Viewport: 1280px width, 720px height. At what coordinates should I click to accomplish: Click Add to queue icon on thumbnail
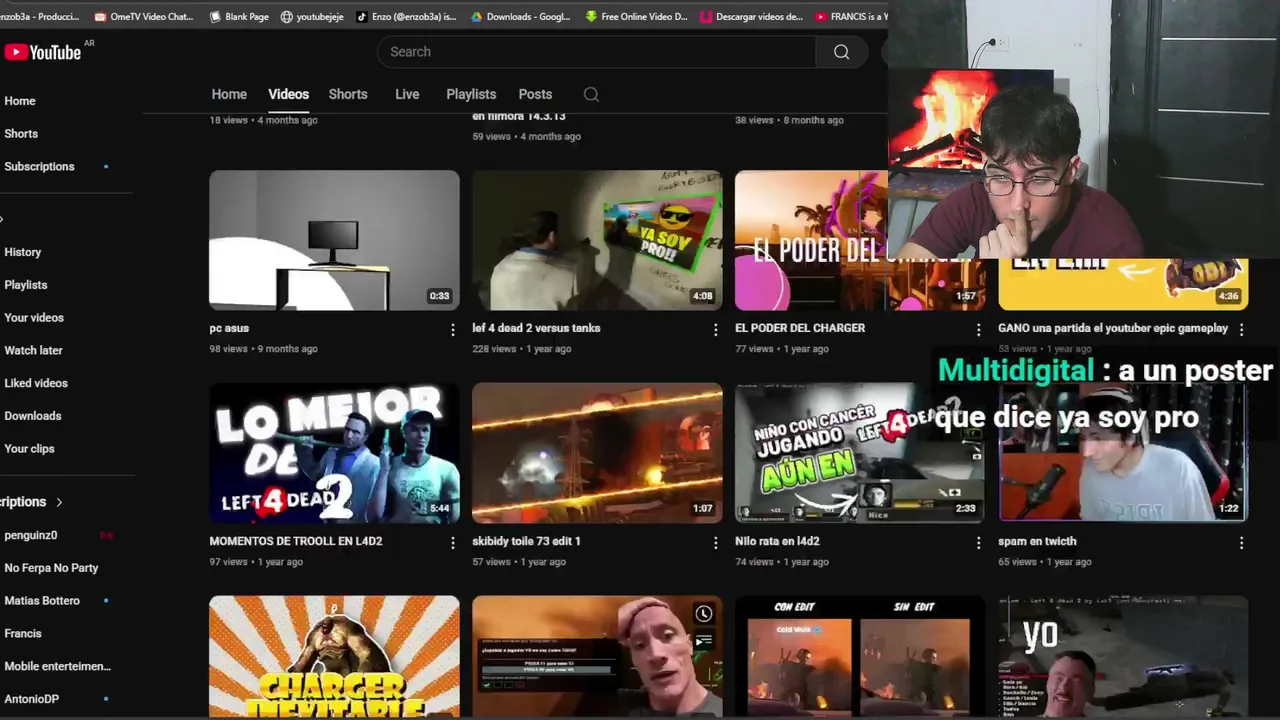pyautogui.click(x=704, y=641)
